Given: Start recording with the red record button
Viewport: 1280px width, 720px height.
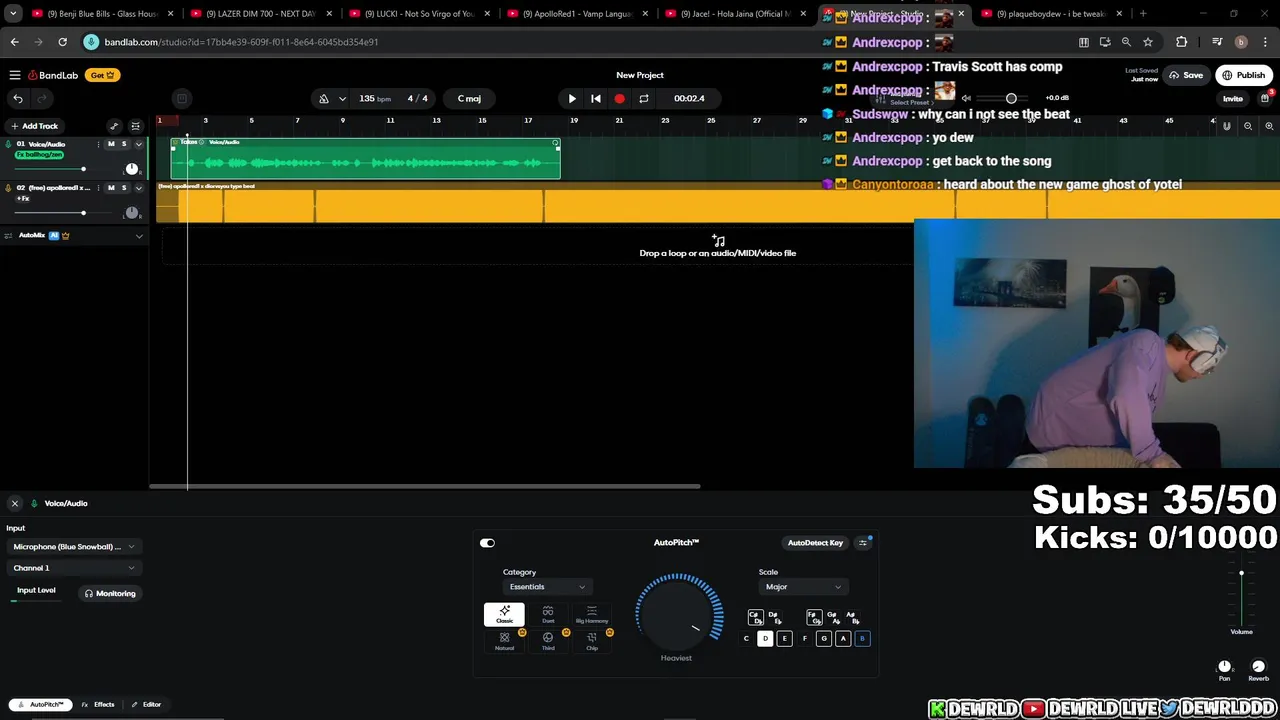Looking at the screenshot, I should [619, 99].
